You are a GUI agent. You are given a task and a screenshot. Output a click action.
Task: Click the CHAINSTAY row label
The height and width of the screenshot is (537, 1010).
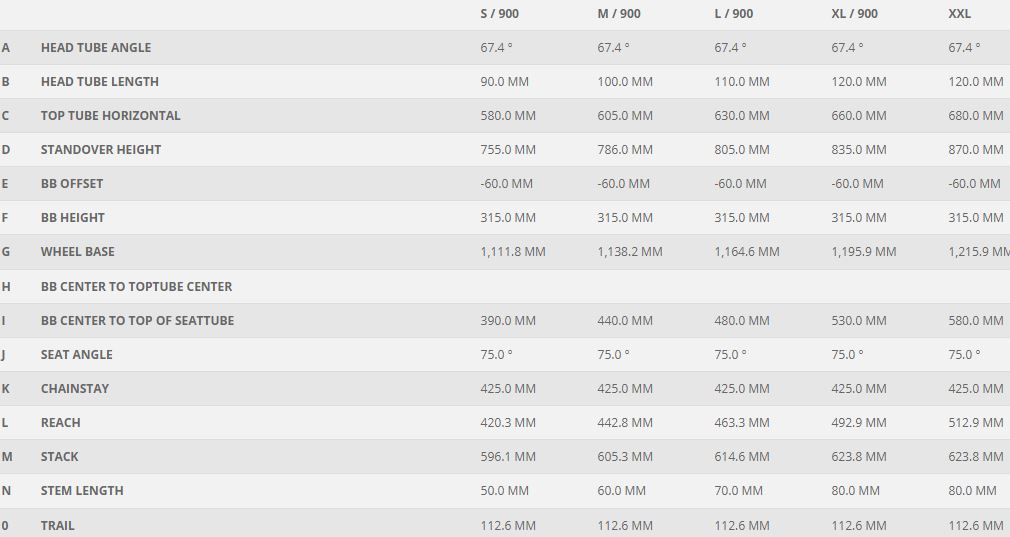pyautogui.click(x=75, y=389)
